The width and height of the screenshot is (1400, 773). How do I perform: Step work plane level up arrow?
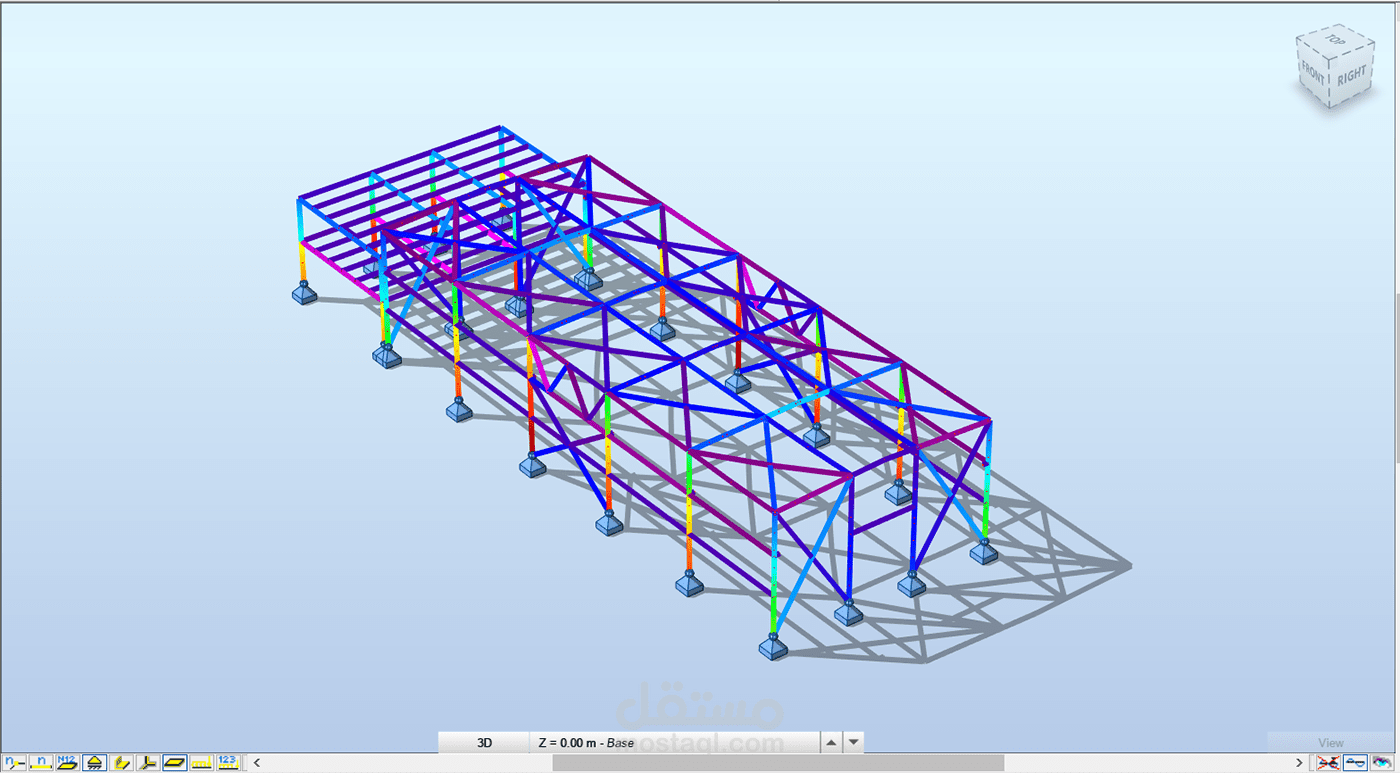point(831,743)
